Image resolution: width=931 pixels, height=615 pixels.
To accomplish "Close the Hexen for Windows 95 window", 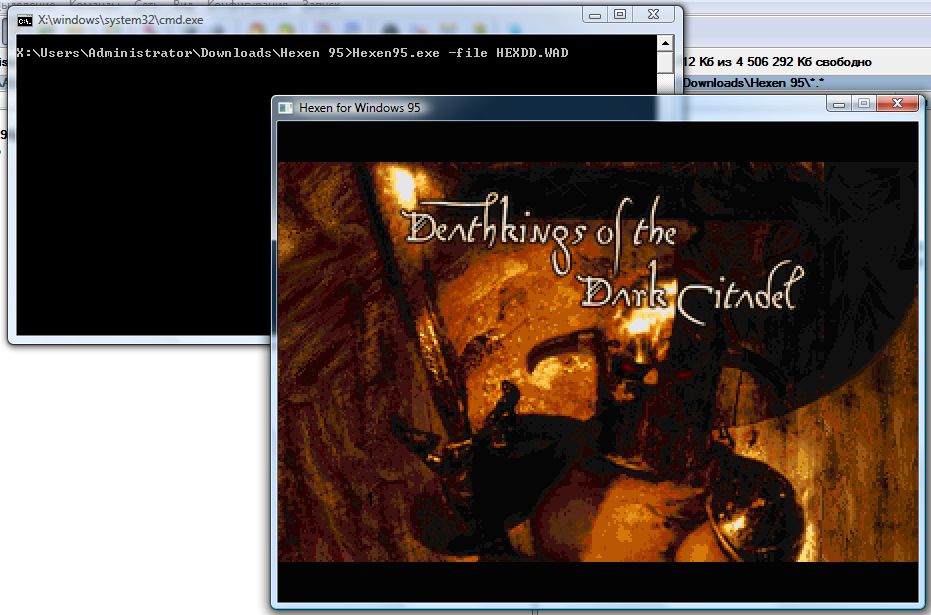I will (896, 103).
